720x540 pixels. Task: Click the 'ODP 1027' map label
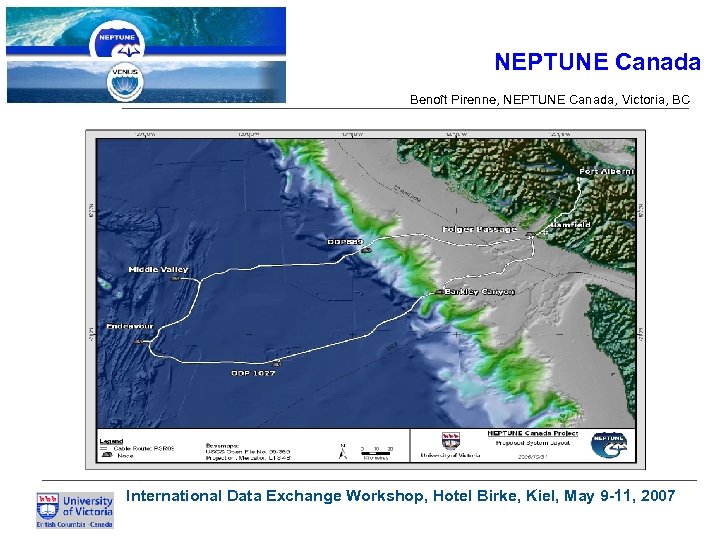click(x=253, y=373)
